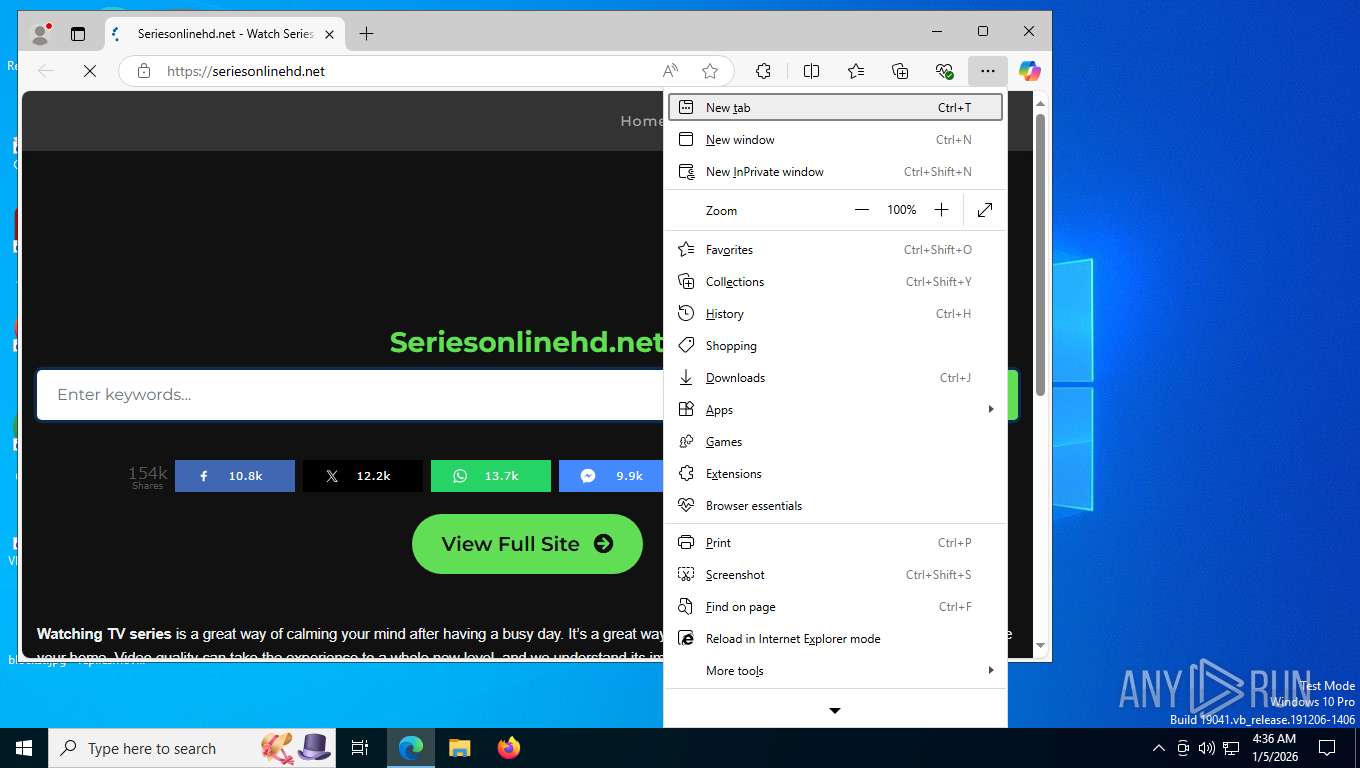Open tab actions menu icon
This screenshot has width=1360, height=768.
coord(78,34)
